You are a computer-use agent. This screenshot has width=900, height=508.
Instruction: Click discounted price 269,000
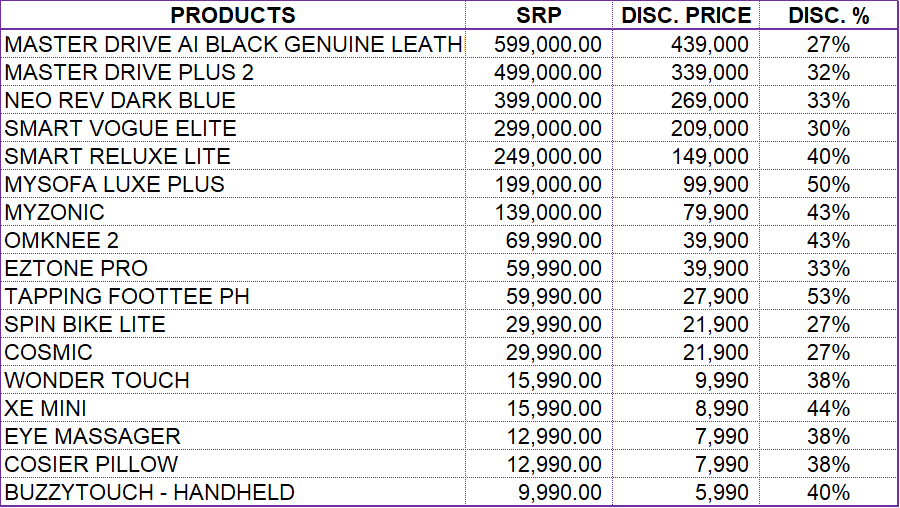pos(686,100)
